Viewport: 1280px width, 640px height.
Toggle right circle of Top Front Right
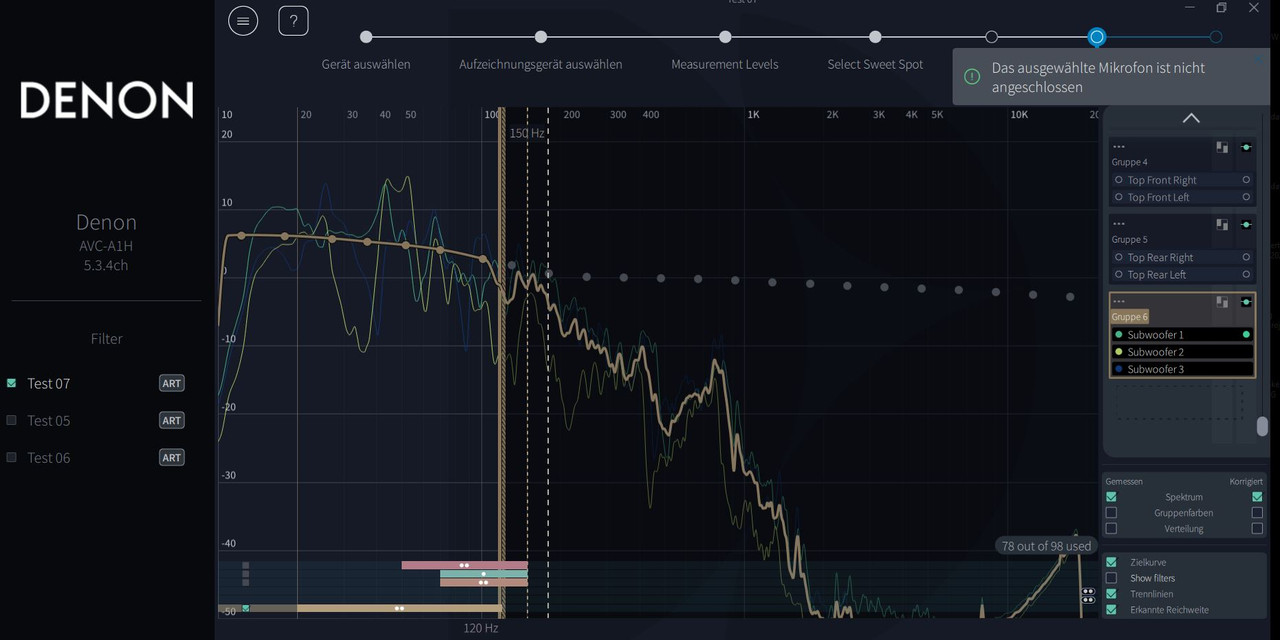point(1246,180)
